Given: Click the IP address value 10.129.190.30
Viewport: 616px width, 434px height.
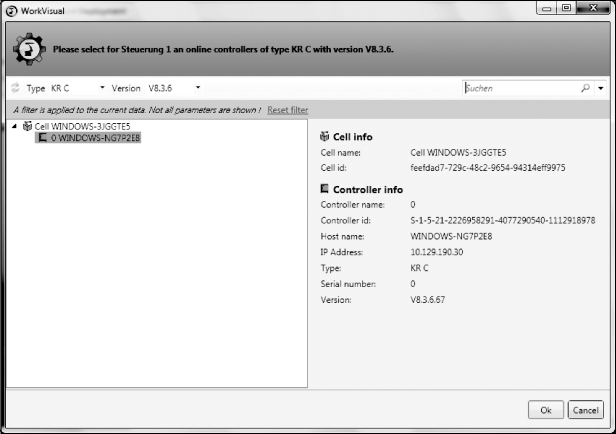Looking at the screenshot, I should tap(437, 252).
